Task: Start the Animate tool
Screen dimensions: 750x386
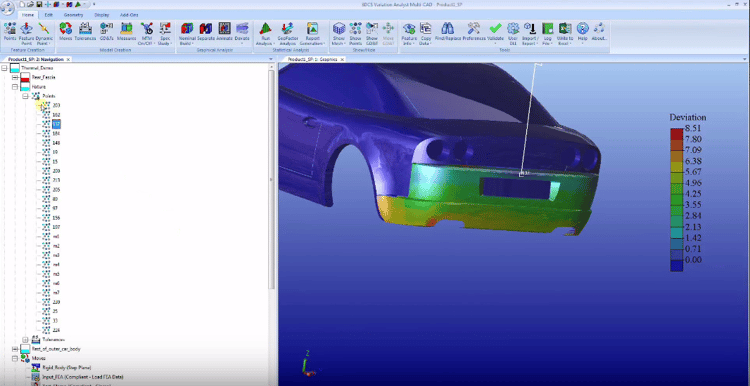Action: pyautogui.click(x=224, y=32)
